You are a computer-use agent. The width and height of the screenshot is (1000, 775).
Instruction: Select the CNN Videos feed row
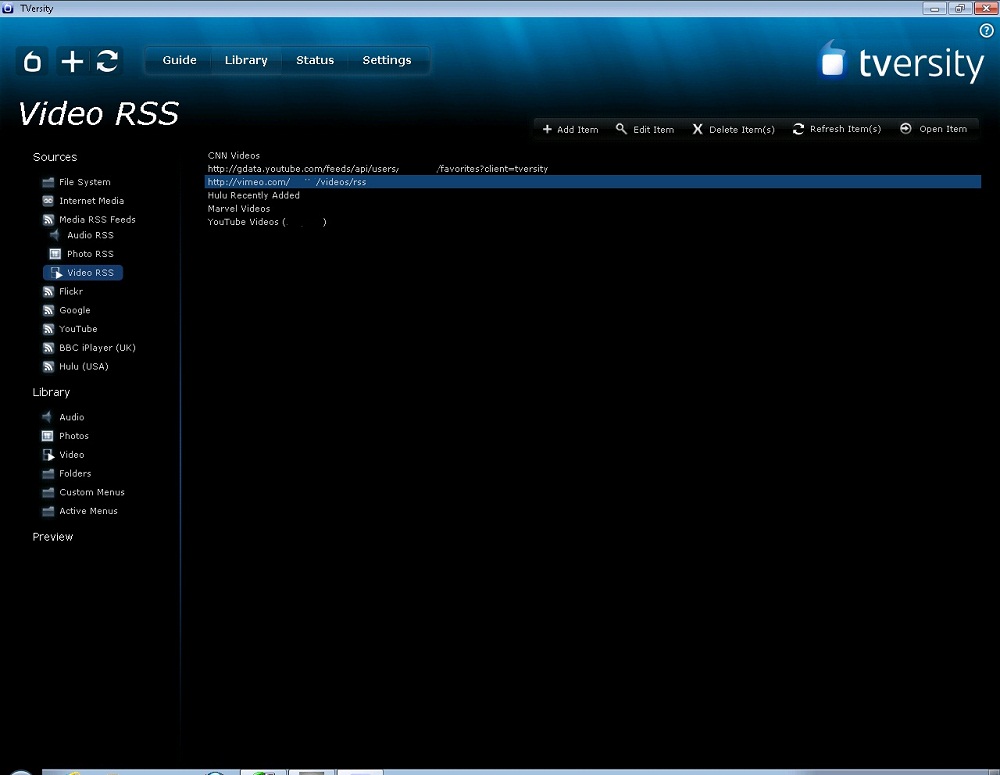pos(592,156)
